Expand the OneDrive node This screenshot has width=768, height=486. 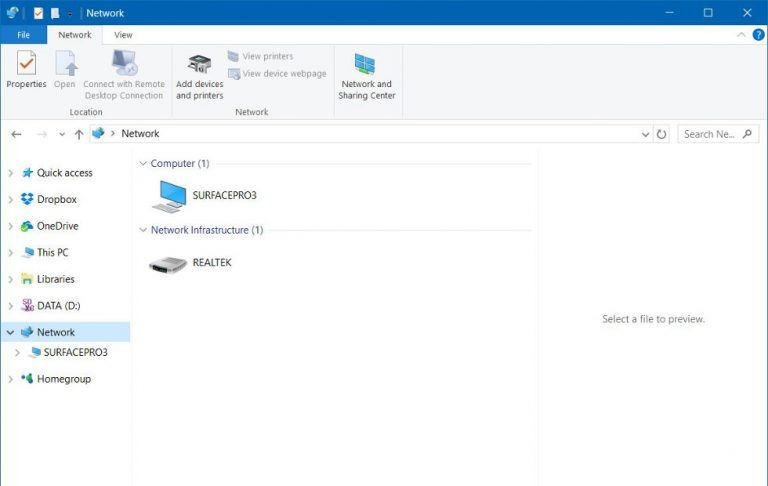[x=10, y=226]
